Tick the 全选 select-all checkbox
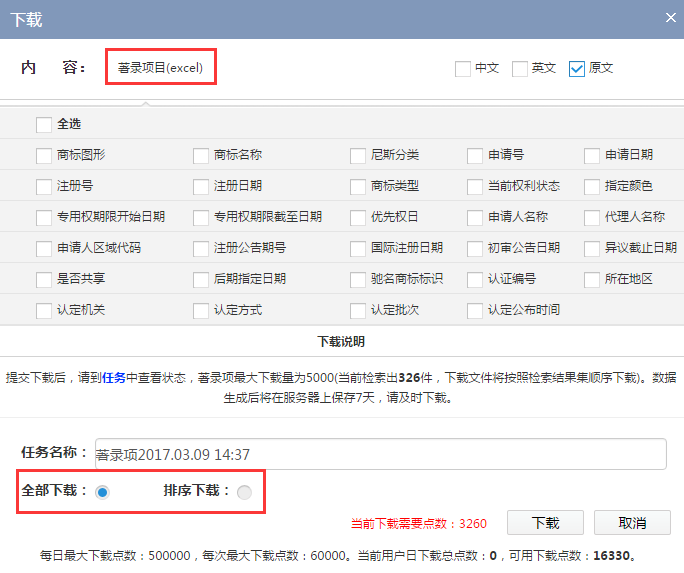This screenshot has width=684, height=573. (x=44, y=125)
